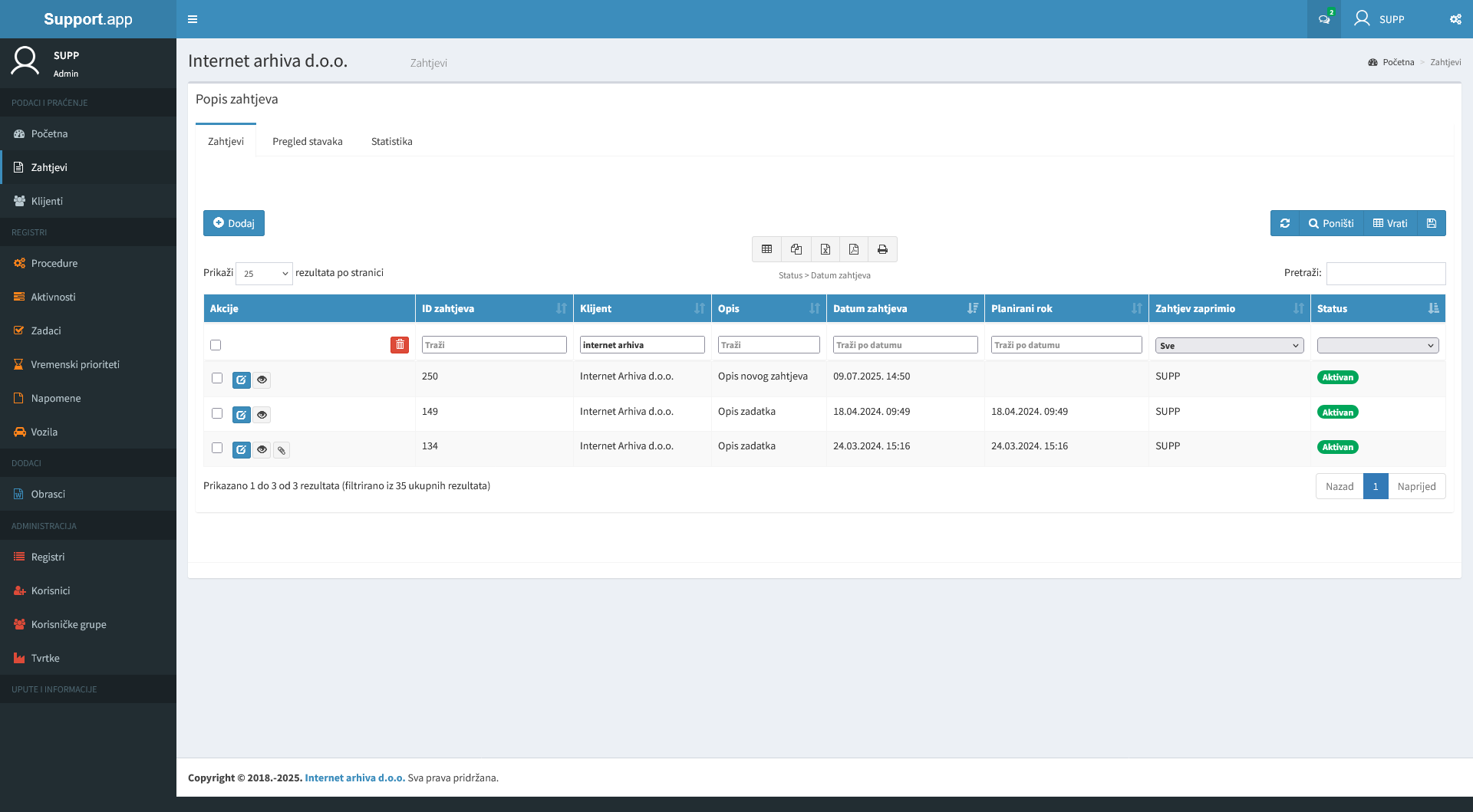Click the Aktivan status badge of request 250

tap(1337, 377)
